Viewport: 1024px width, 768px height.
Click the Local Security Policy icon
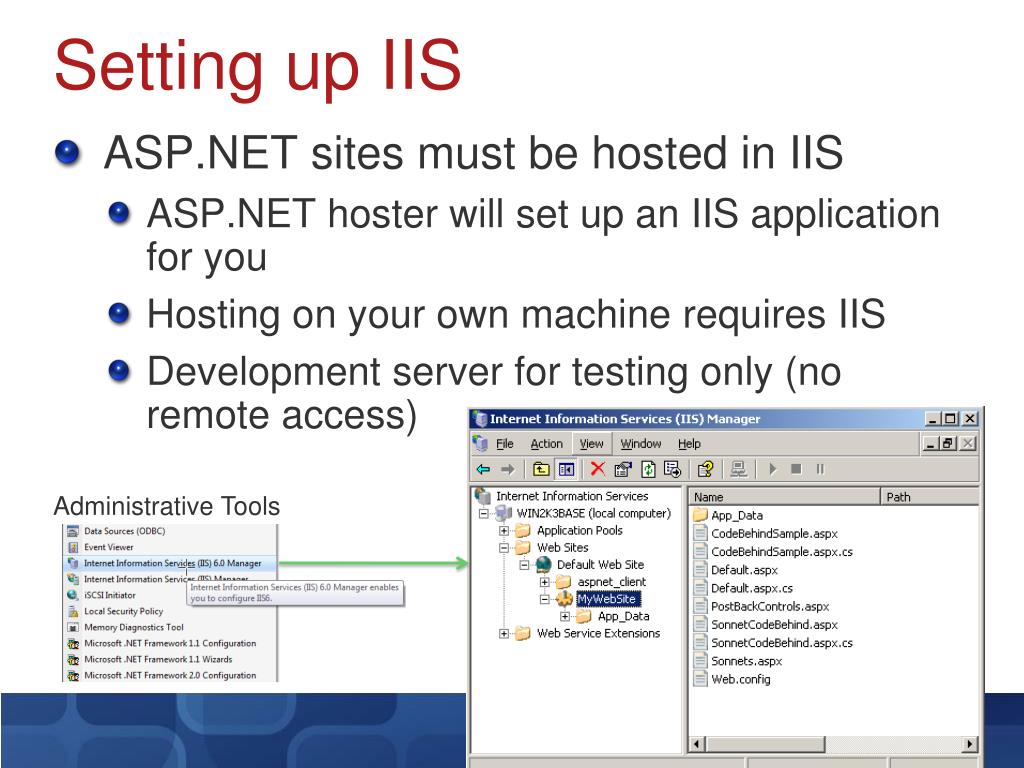73,611
